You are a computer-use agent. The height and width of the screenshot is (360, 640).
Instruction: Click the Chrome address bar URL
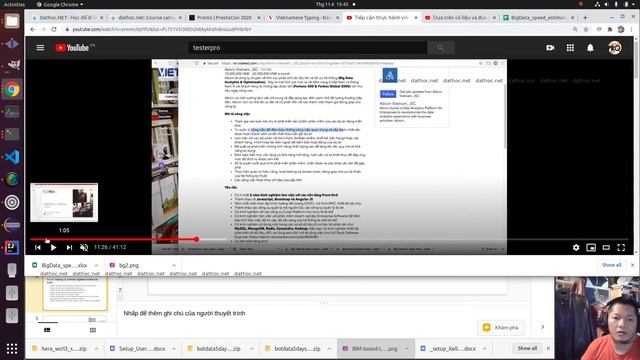162,29
